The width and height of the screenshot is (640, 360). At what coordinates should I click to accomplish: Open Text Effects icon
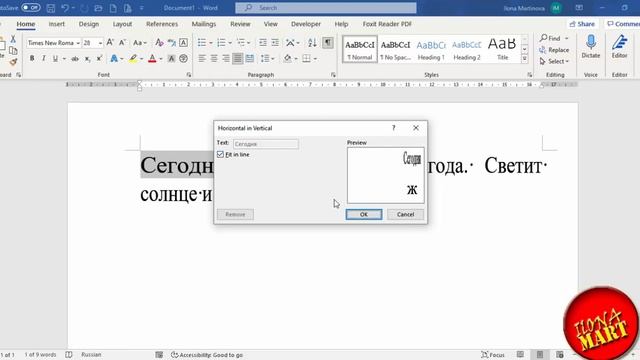(114, 59)
